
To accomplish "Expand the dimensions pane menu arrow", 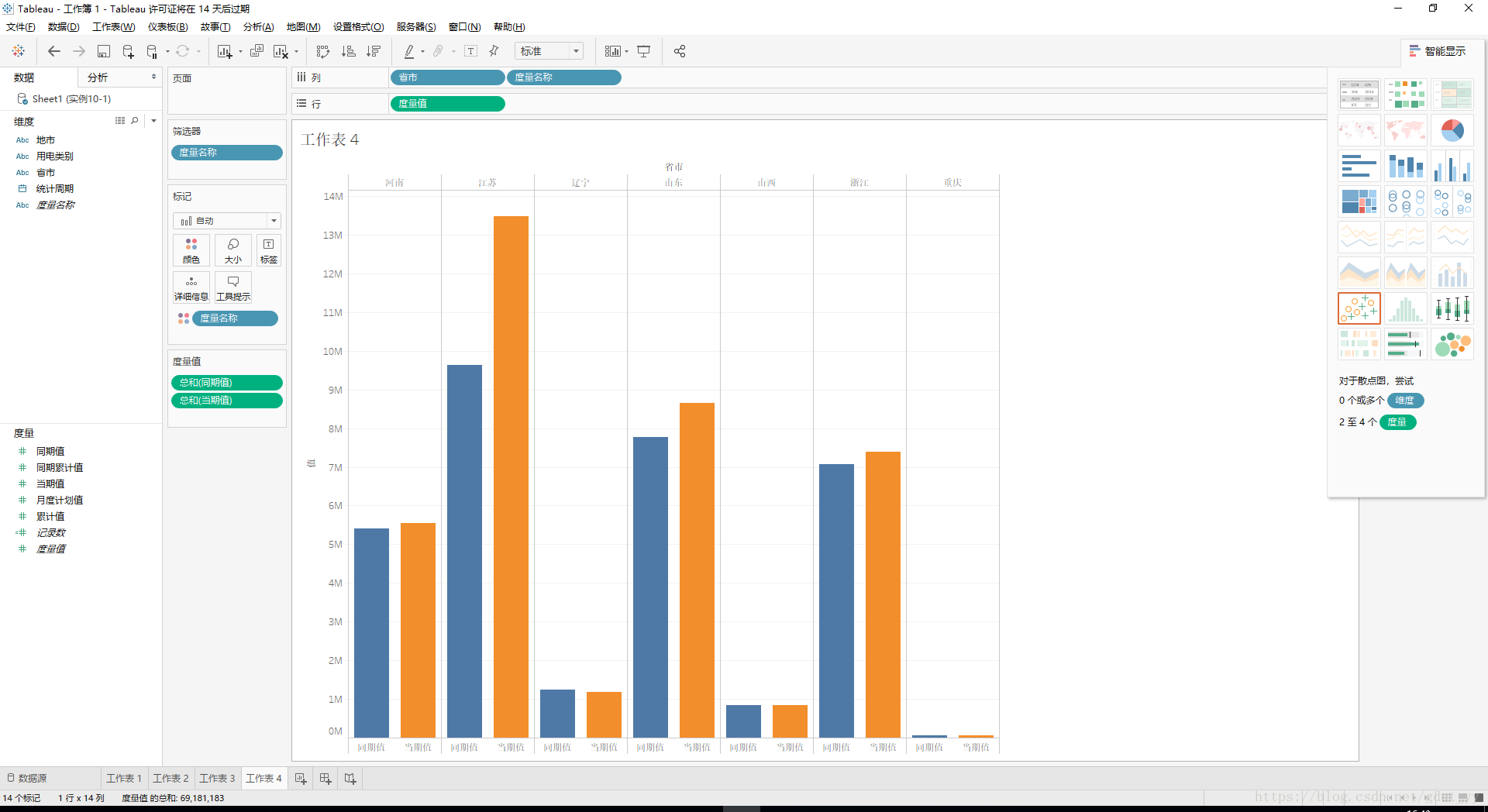I will click(x=153, y=121).
